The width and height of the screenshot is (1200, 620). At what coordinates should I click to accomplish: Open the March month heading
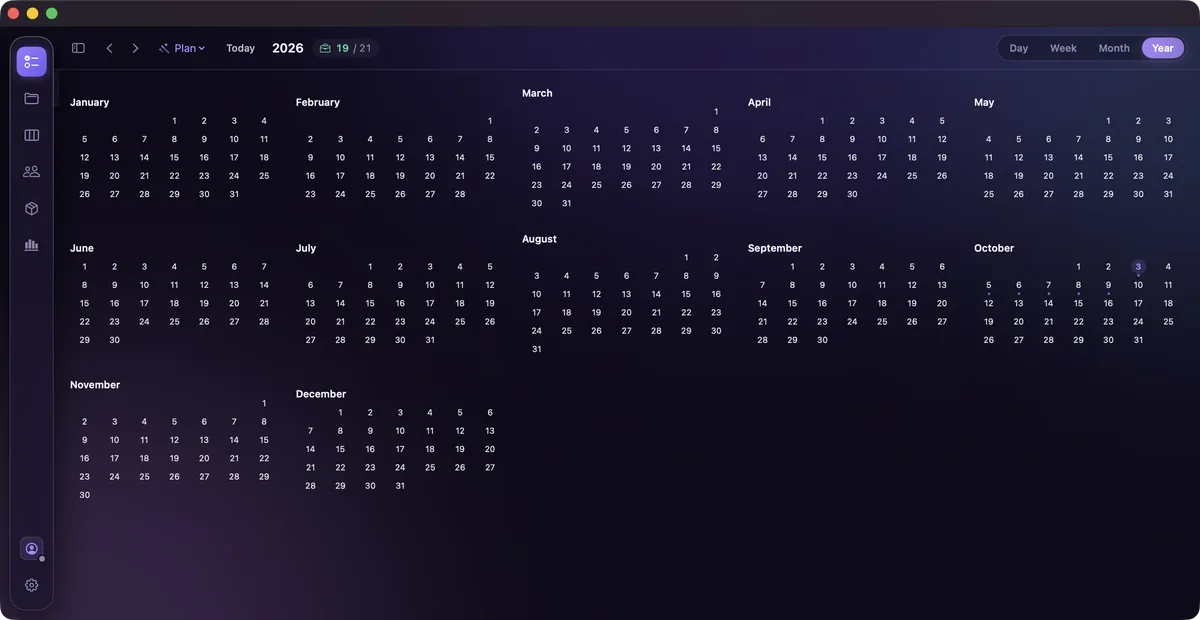point(537,93)
